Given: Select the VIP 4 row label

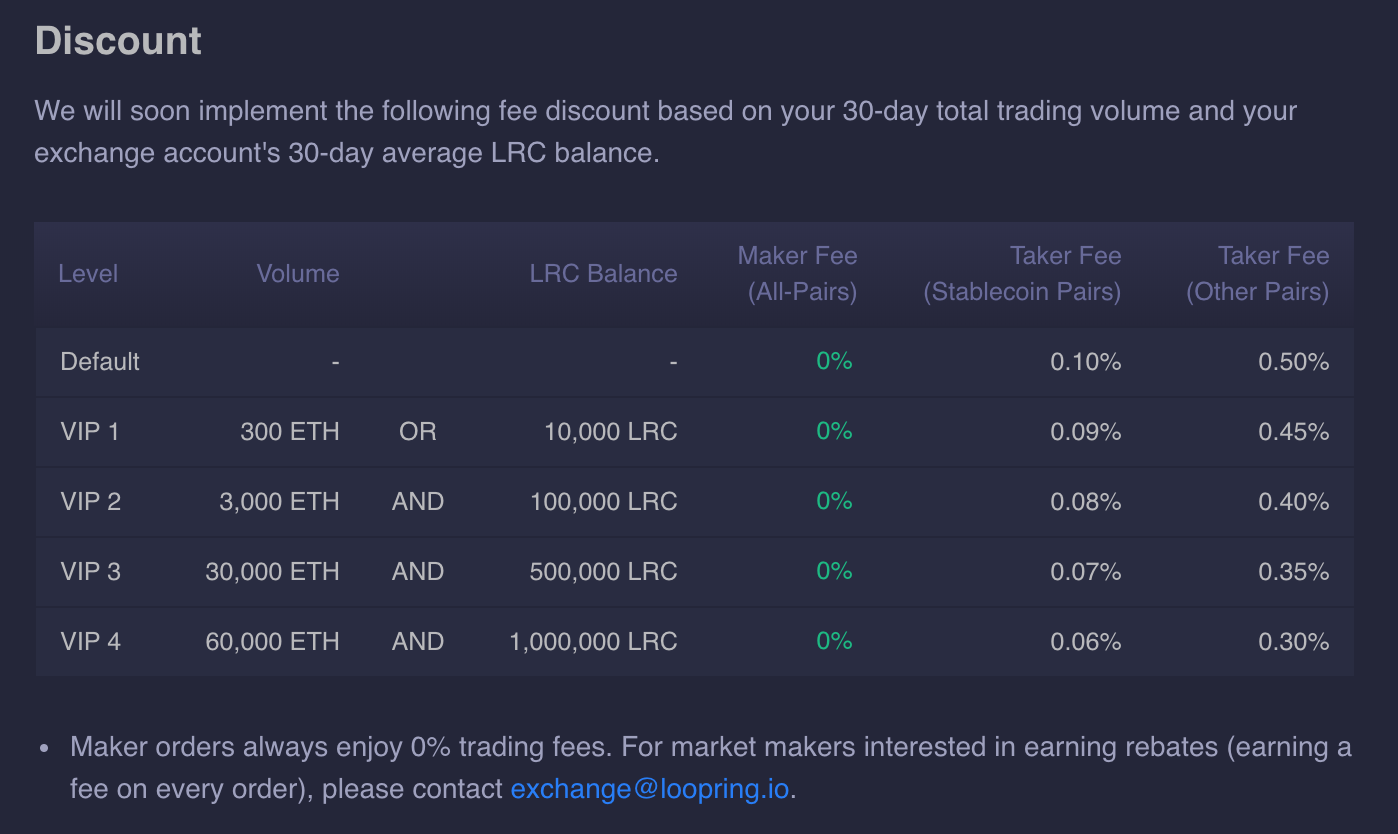Looking at the screenshot, I should pyautogui.click(x=91, y=642).
